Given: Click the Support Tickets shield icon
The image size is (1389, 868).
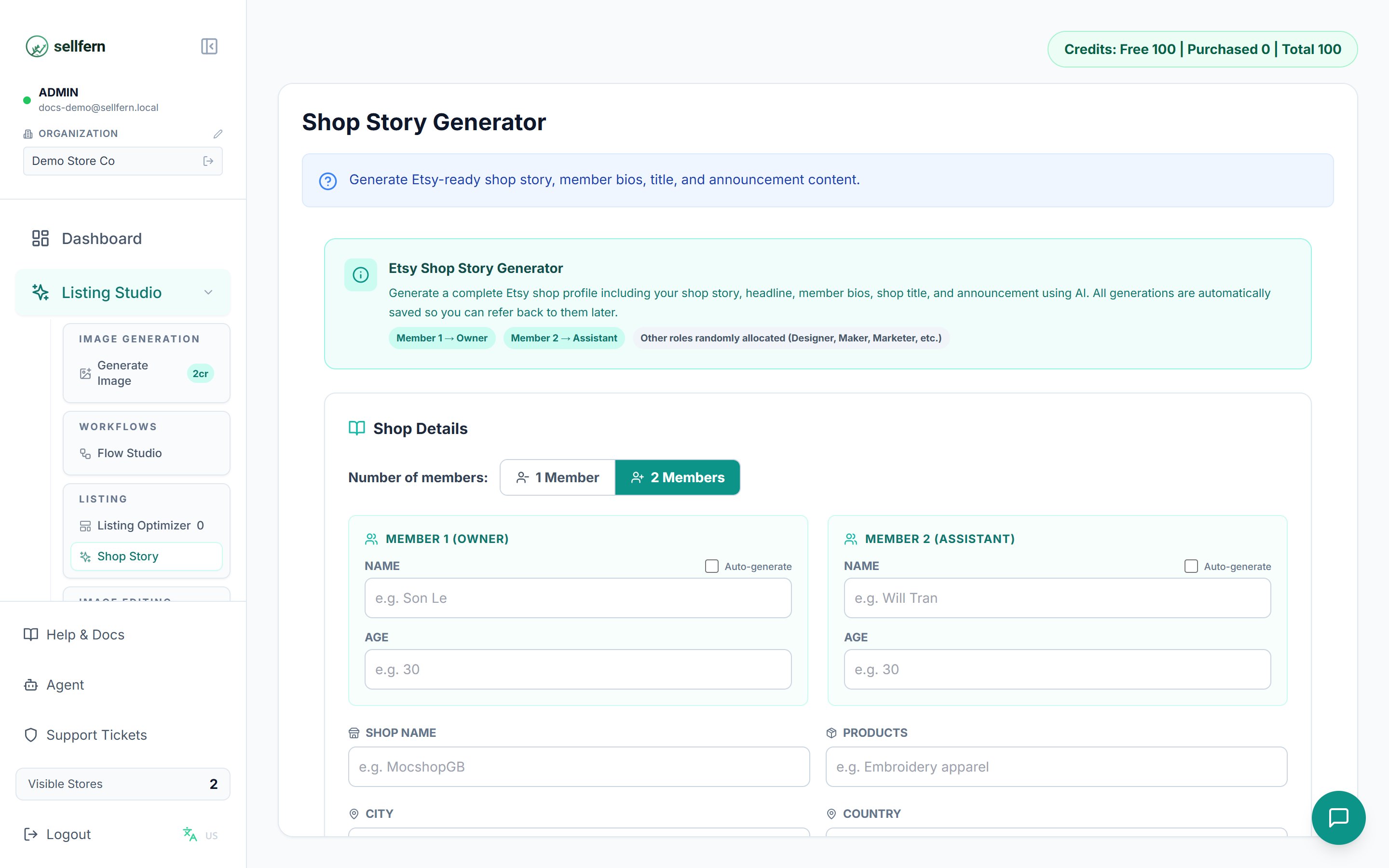Looking at the screenshot, I should tap(30, 735).
